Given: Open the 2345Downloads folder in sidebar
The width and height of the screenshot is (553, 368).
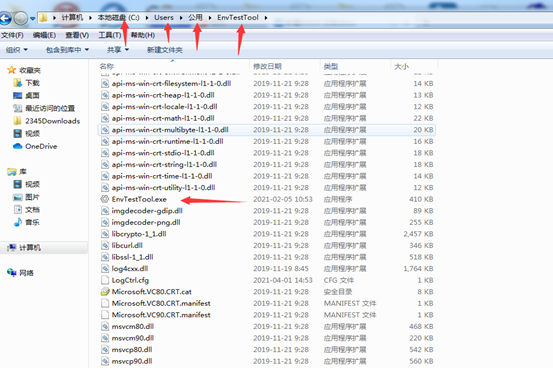Looking at the screenshot, I should coord(47,121).
